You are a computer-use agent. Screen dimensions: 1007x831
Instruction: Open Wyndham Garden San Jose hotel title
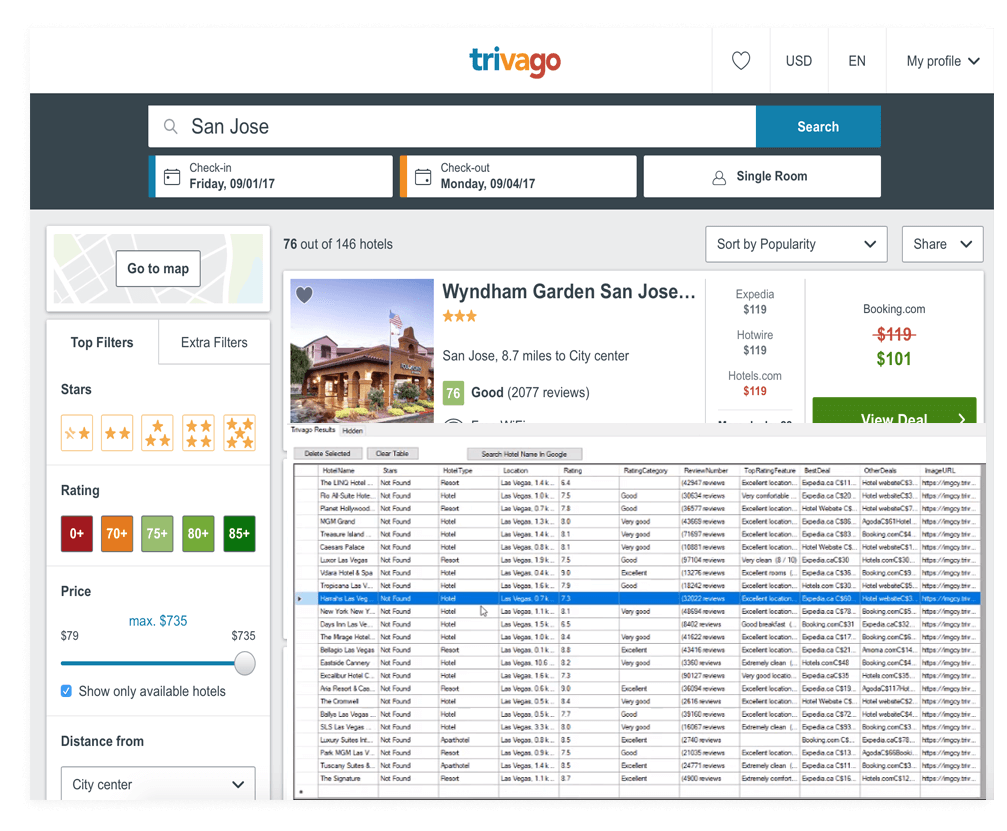point(568,292)
